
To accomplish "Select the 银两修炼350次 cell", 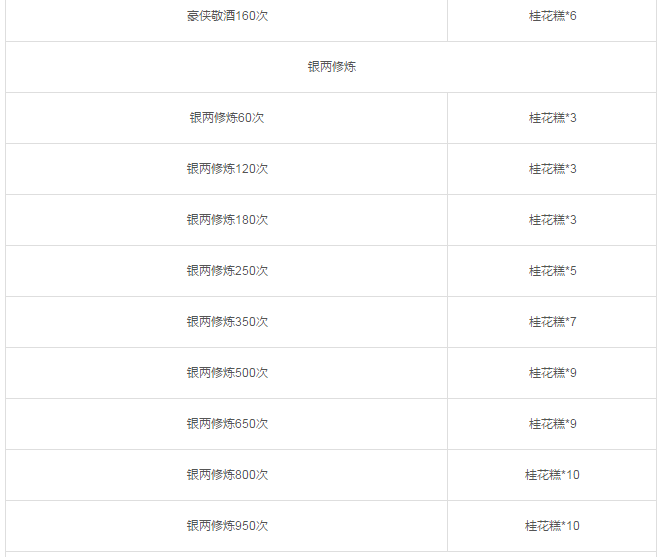I will (x=227, y=322).
